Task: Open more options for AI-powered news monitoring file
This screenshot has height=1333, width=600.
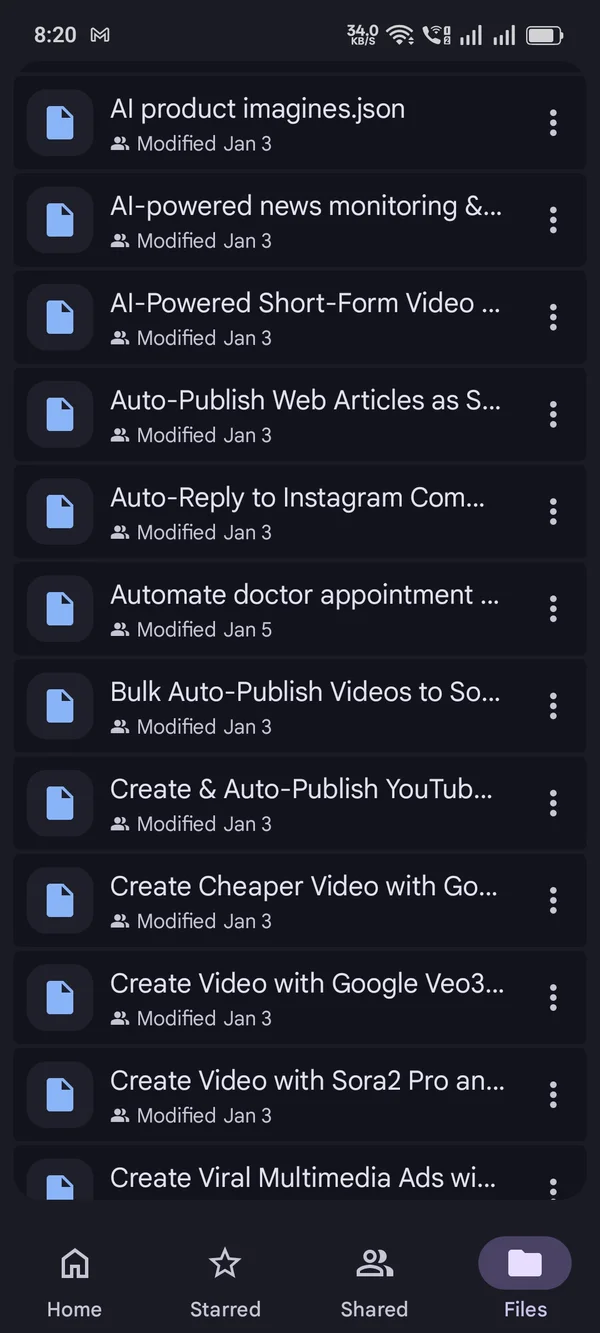Action: (553, 220)
